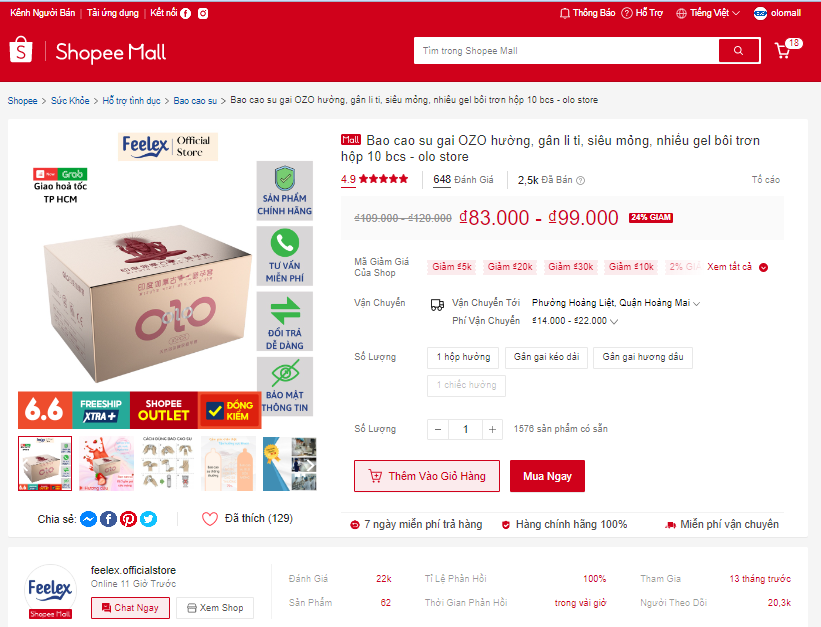Open Instagram link in top bar
821x627 pixels.
[203, 14]
